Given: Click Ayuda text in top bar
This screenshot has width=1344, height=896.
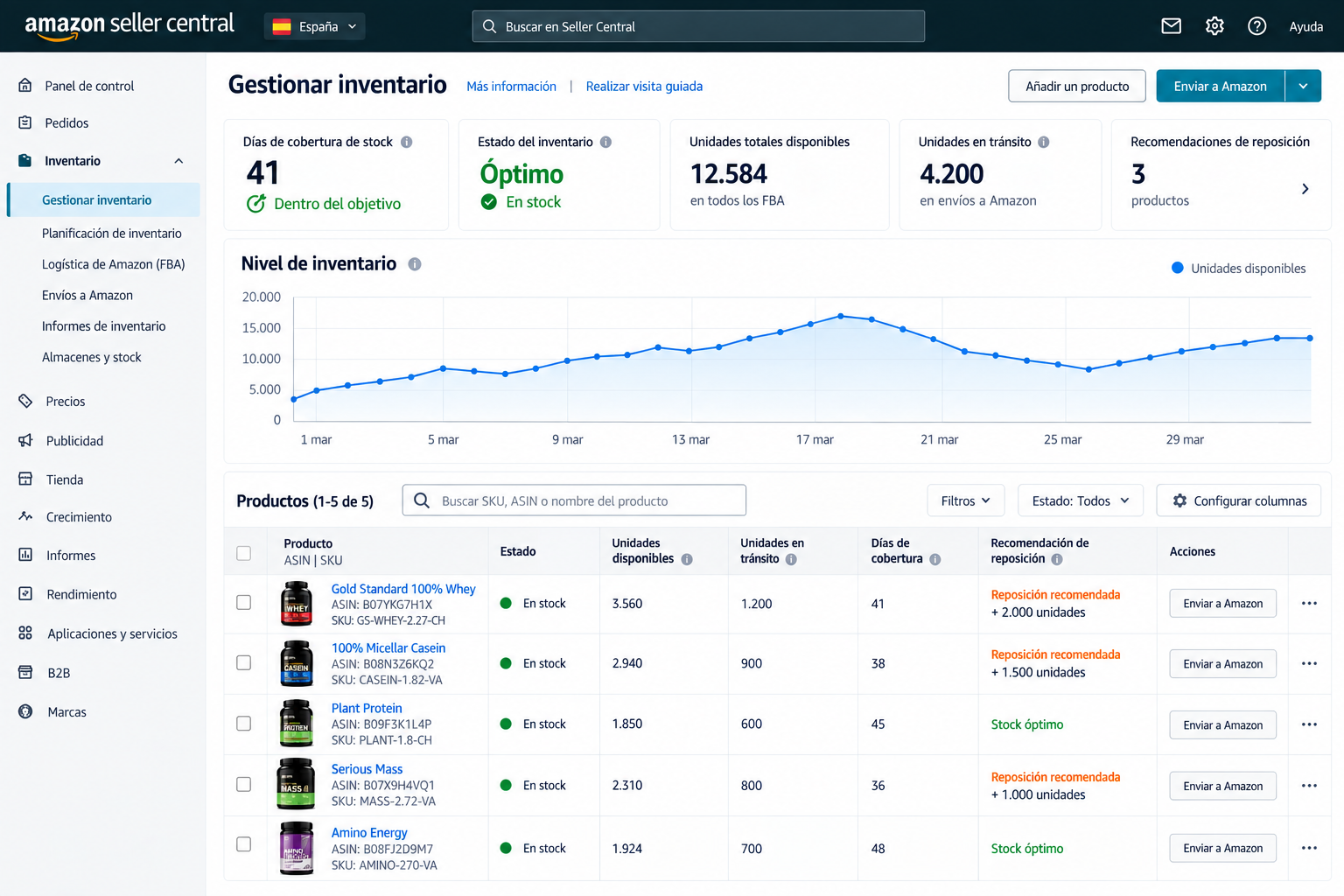Looking at the screenshot, I should (x=1305, y=26).
